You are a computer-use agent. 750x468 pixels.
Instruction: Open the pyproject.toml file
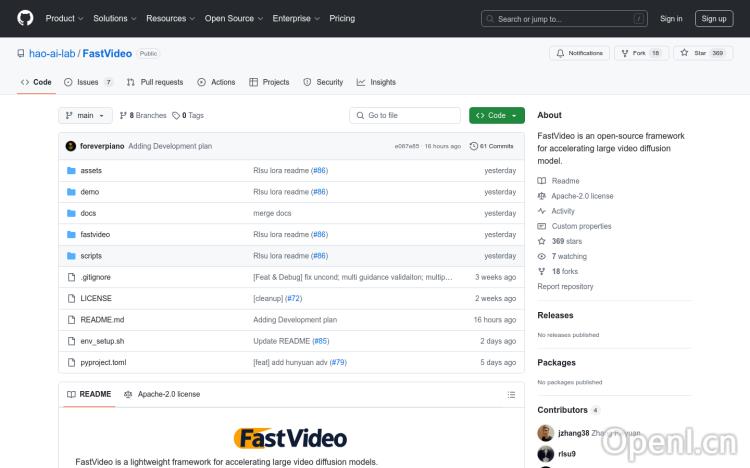tap(103, 362)
